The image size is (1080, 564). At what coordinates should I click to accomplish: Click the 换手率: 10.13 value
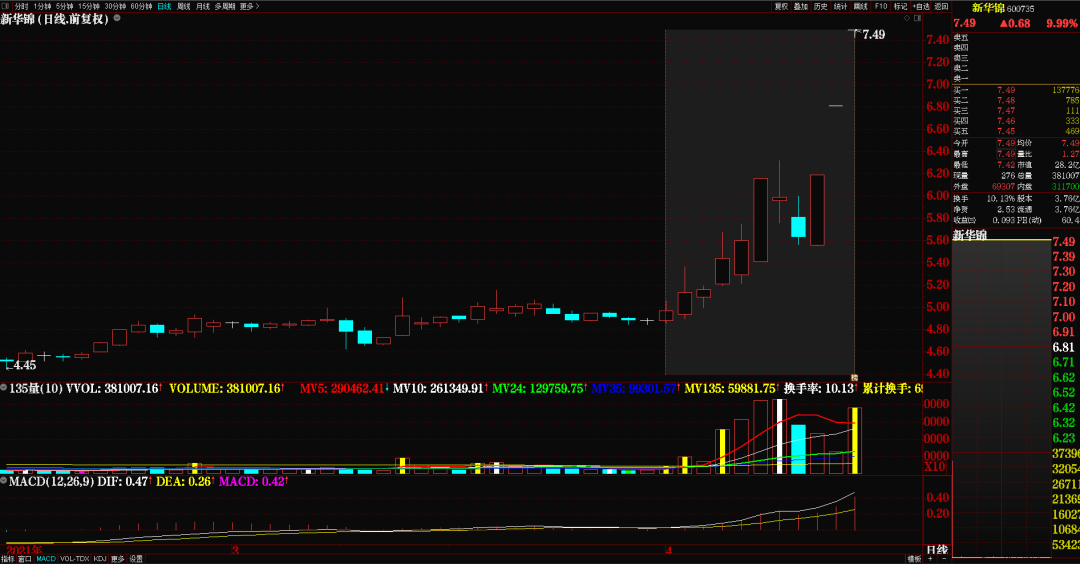(x=819, y=388)
